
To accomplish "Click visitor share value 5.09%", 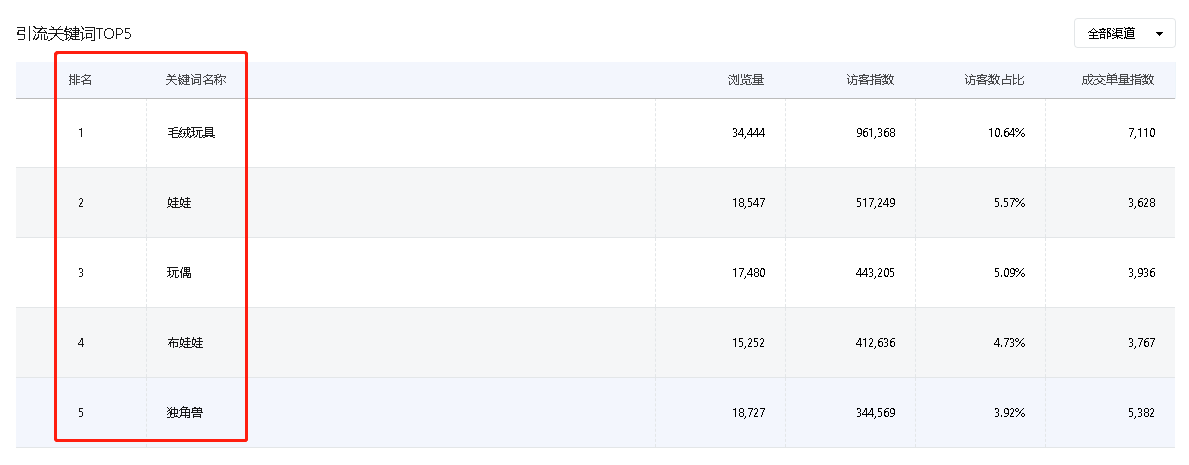I will (1009, 272).
